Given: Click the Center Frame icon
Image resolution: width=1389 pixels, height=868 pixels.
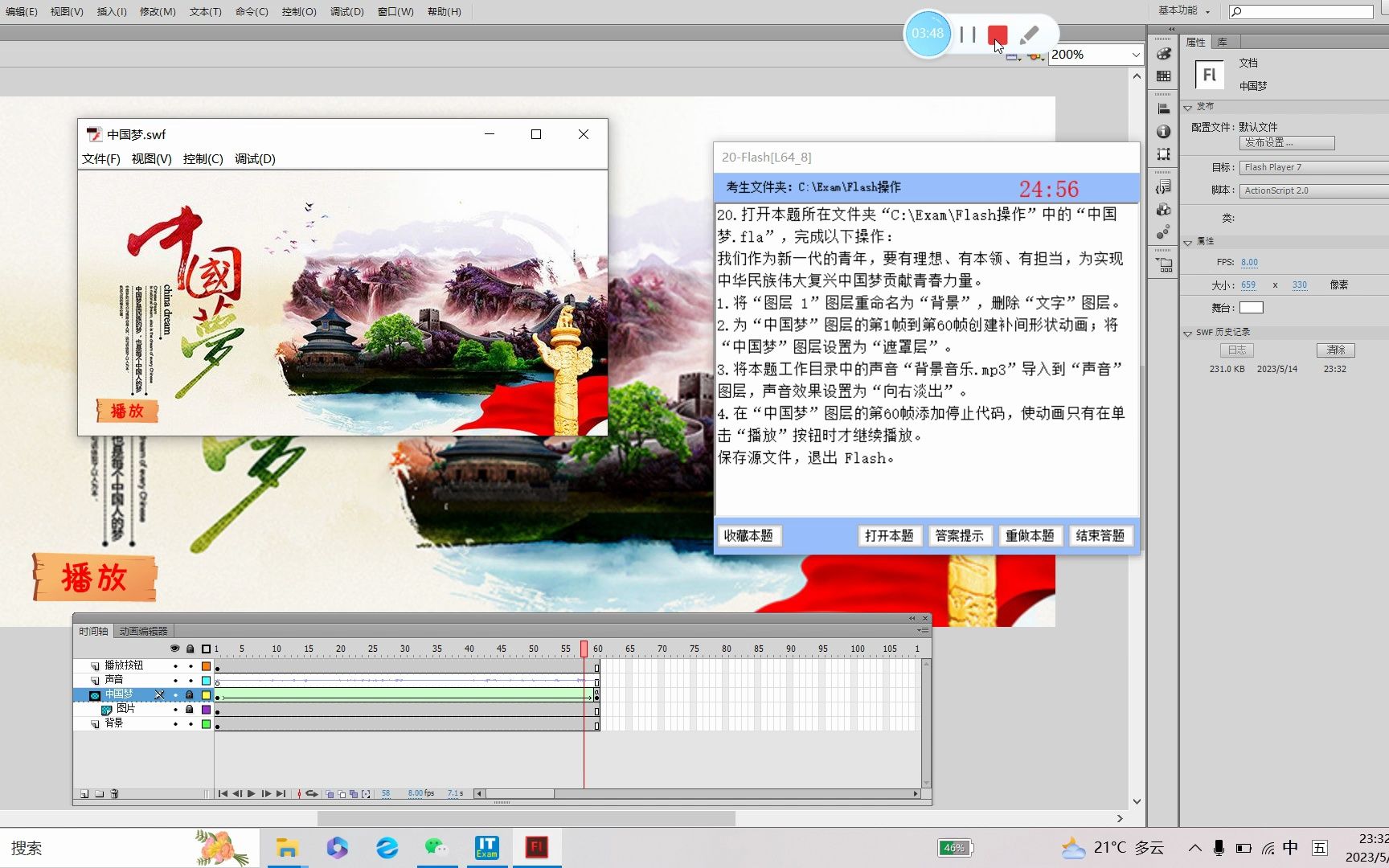Looking at the screenshot, I should coord(299,794).
